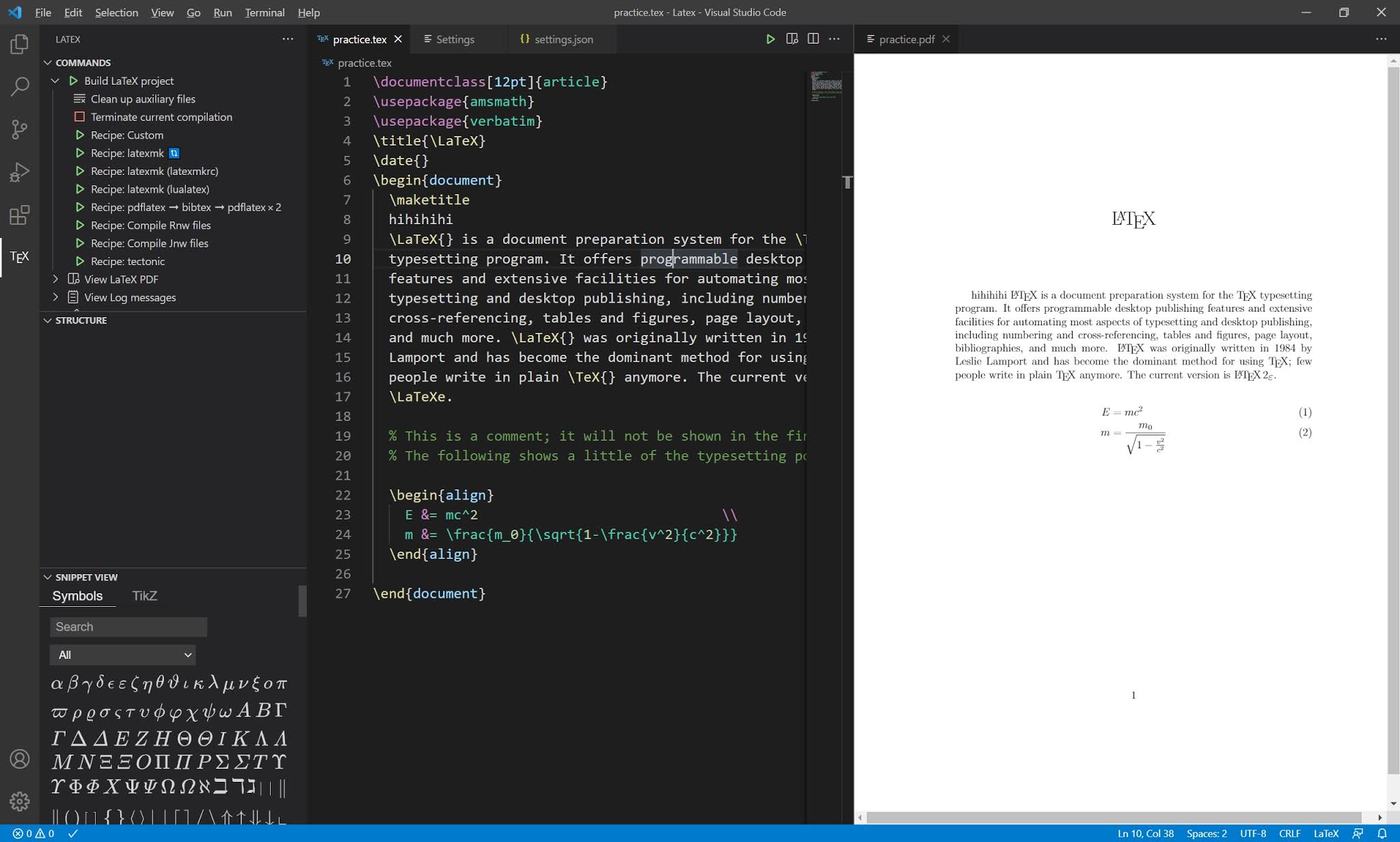Split the editor right
Screen dimensions: 1400x842
point(813,39)
